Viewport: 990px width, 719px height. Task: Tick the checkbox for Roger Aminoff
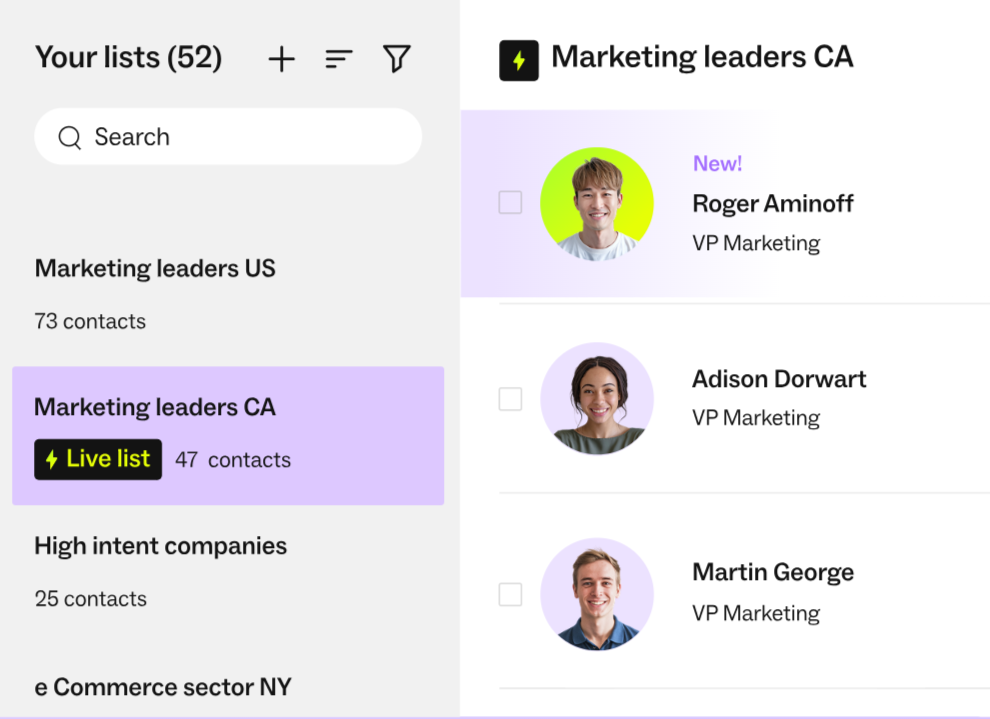click(510, 203)
